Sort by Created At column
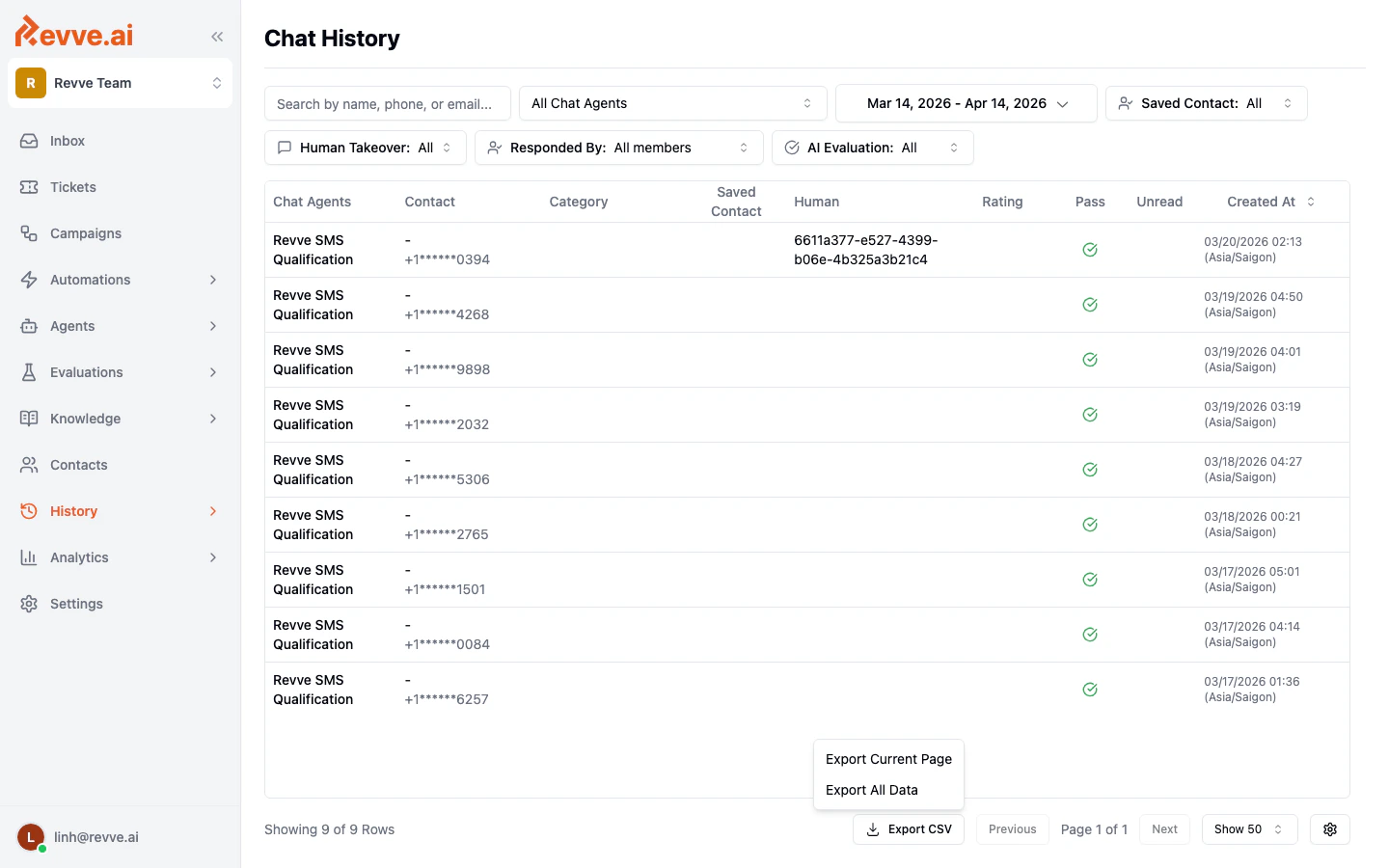The height and width of the screenshot is (868, 1389). tap(1270, 202)
